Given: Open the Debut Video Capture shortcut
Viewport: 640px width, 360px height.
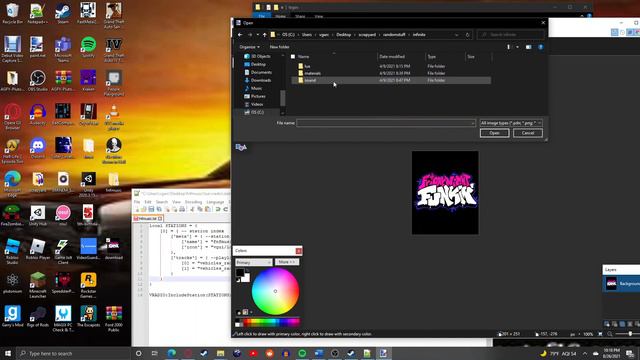Looking at the screenshot, I should tap(12, 49).
